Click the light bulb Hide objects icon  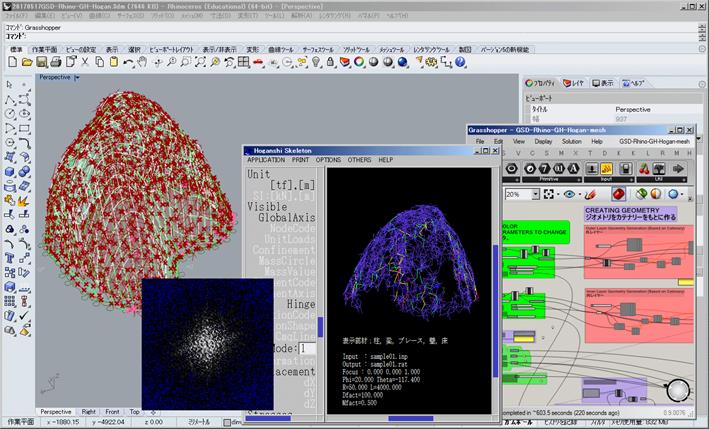click(316, 62)
